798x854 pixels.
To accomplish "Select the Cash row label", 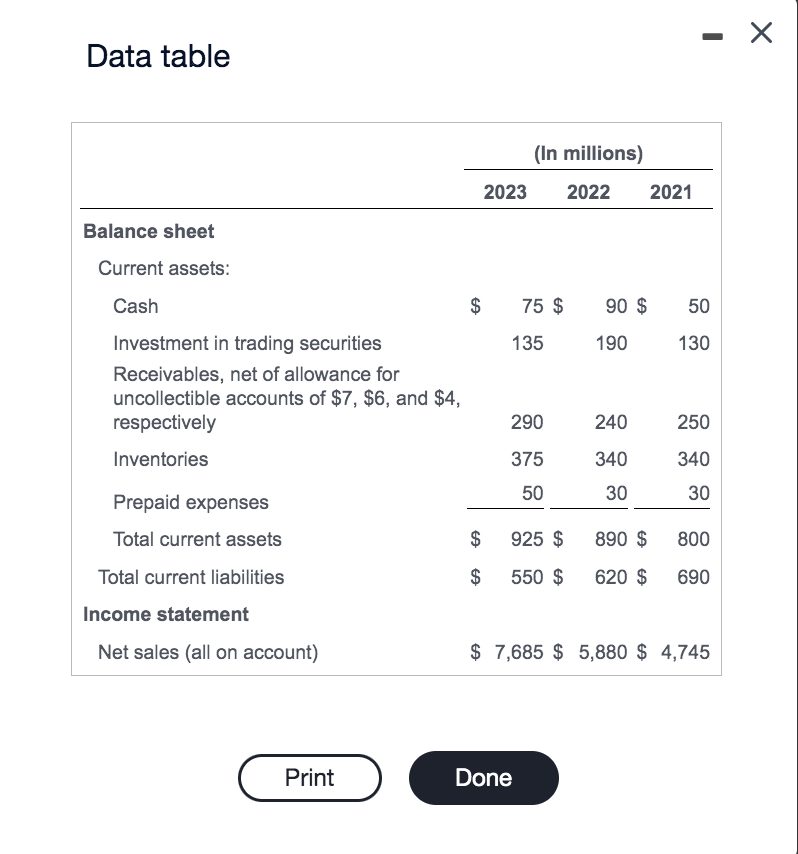I will (135, 306).
